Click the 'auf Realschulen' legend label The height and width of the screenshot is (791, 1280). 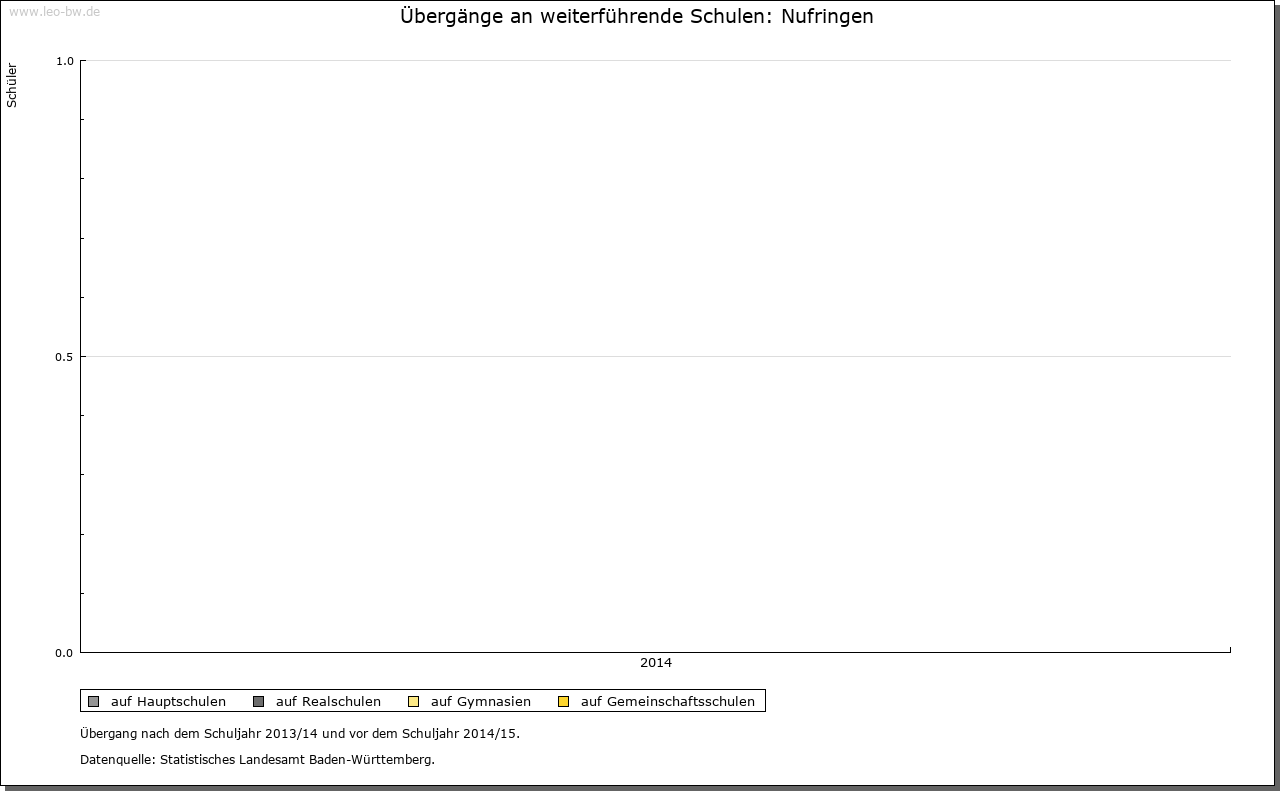click(328, 701)
